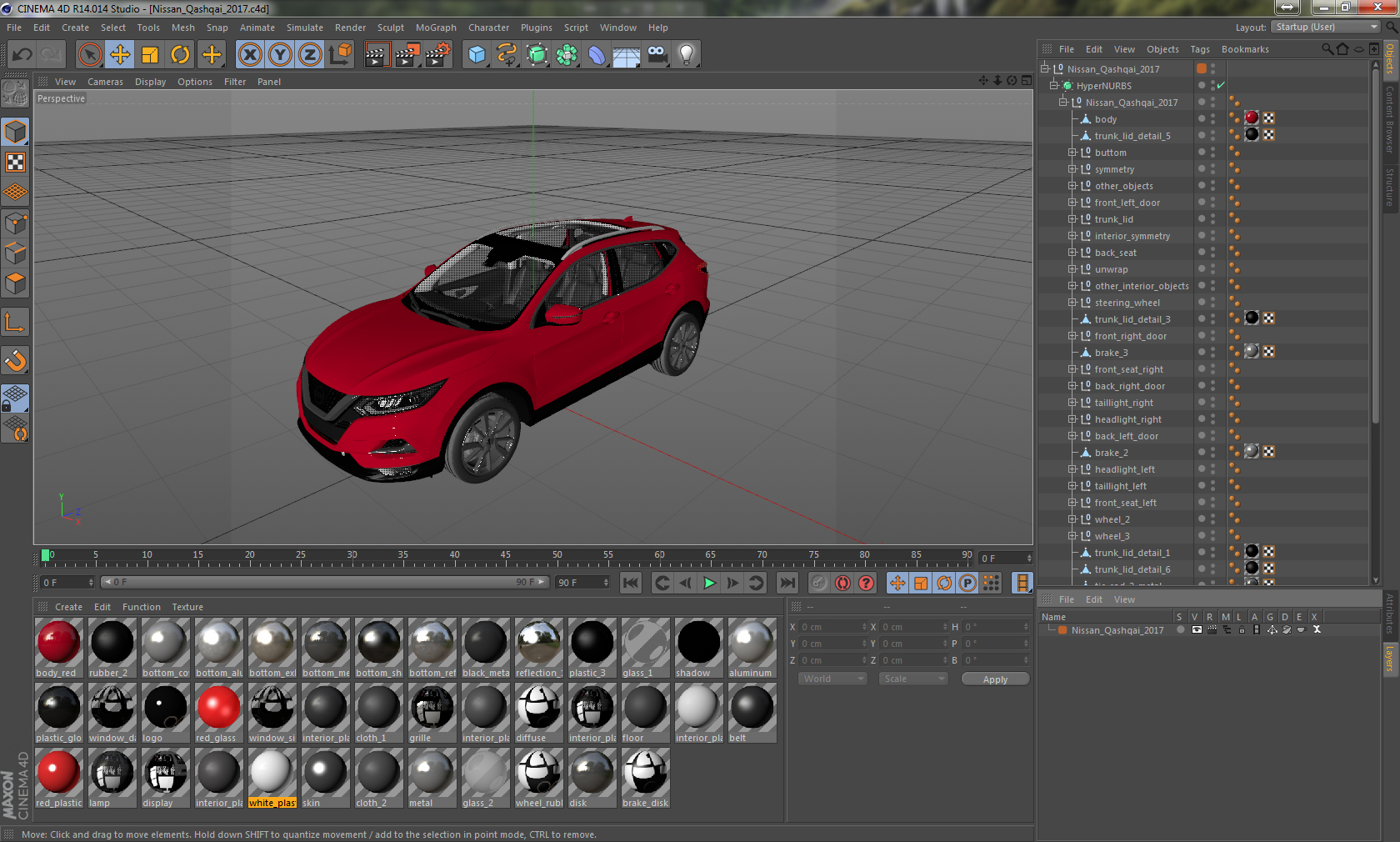
Task: Click the Undo arrow icon
Action: coord(22,55)
